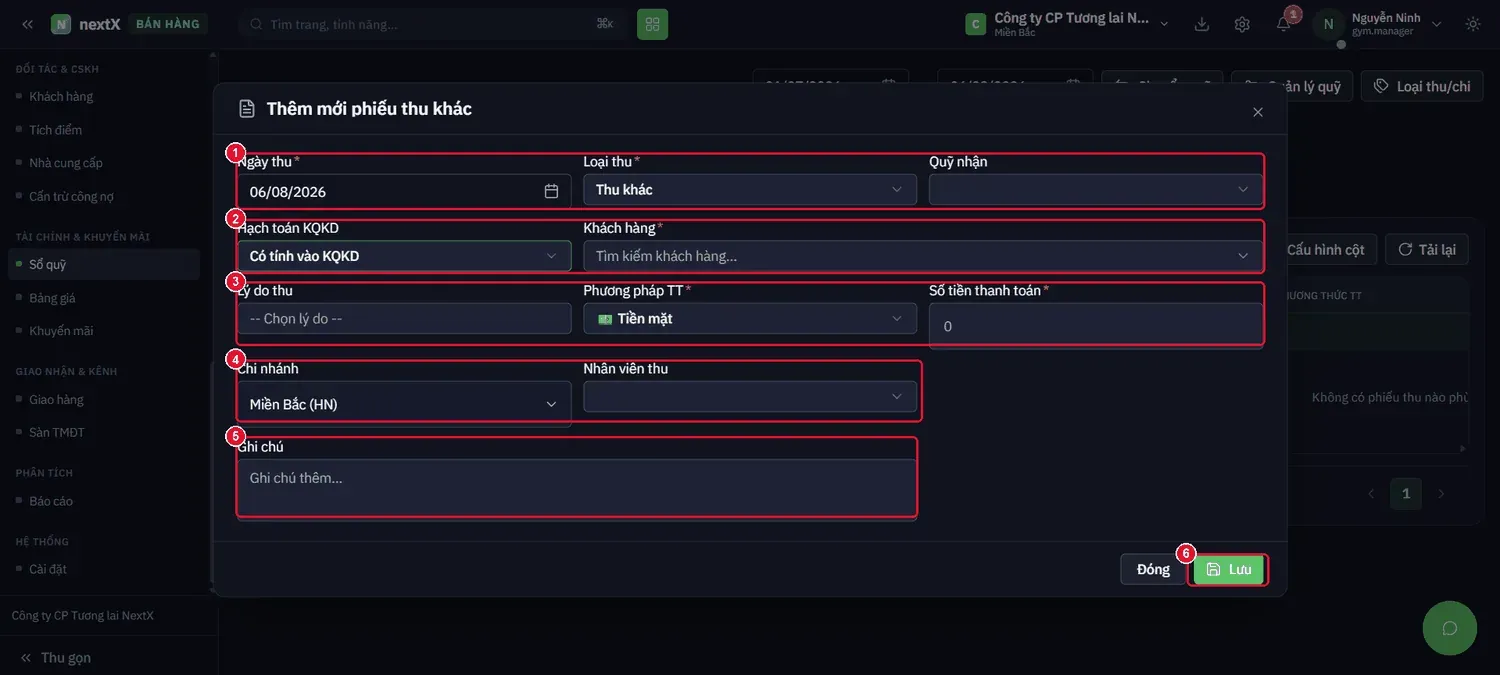Open the calendar icon in Ngày thu field
This screenshot has height=675, width=1500.
tap(551, 191)
